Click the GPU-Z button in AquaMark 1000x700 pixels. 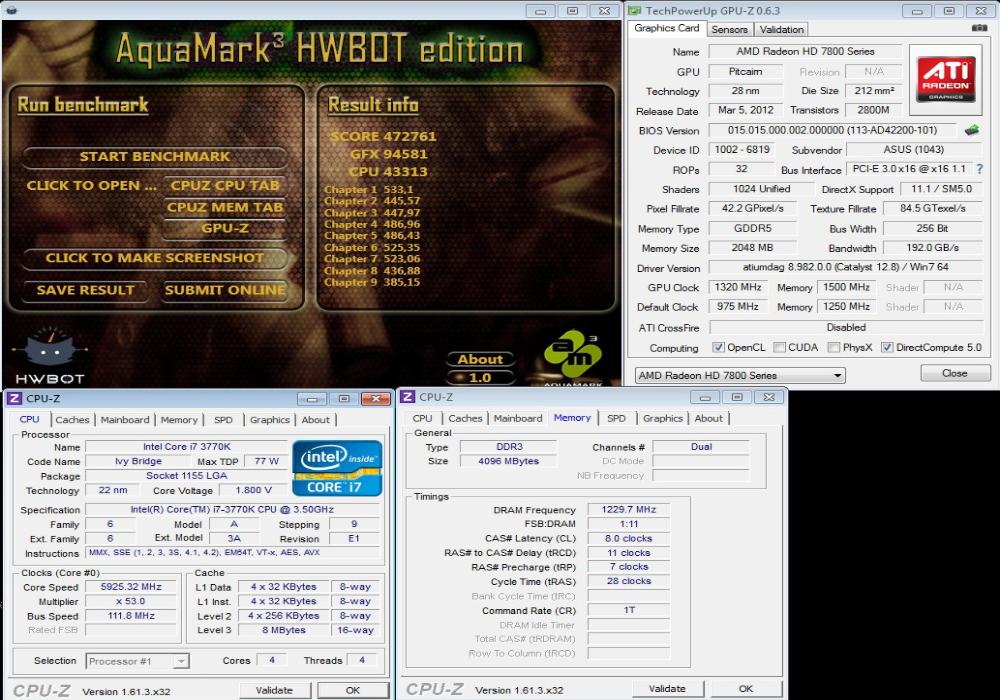tap(224, 228)
